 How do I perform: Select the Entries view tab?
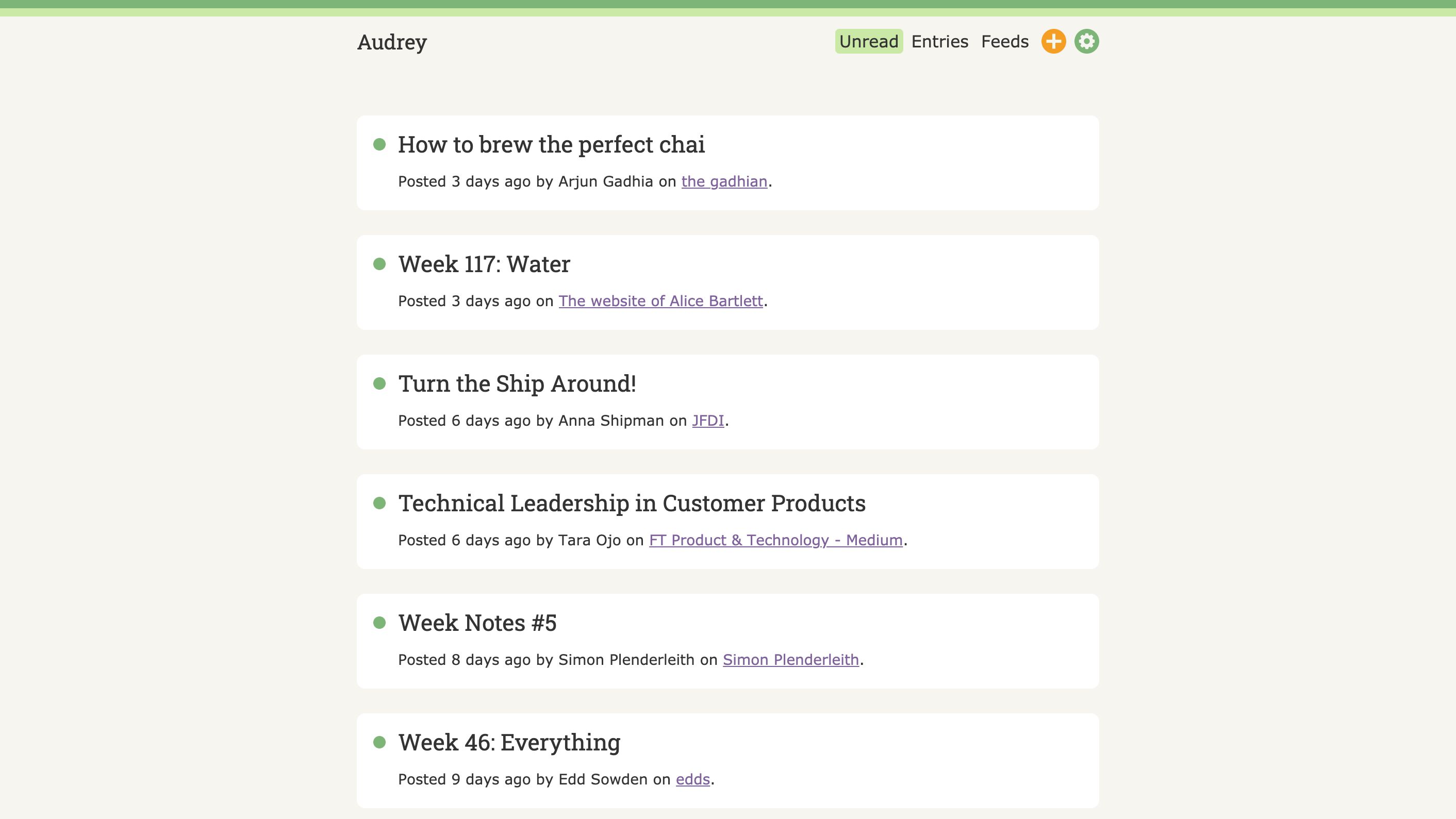point(939,40)
